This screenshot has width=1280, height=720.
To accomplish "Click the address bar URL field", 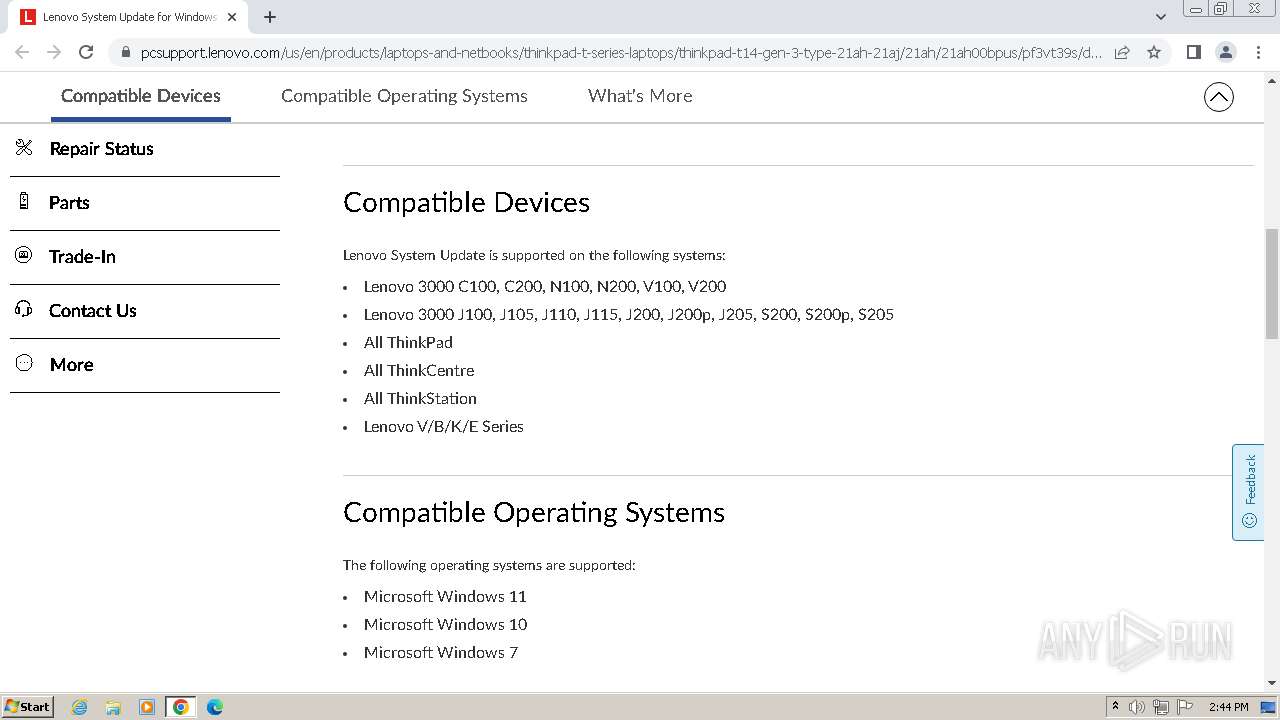I will coord(620,52).
